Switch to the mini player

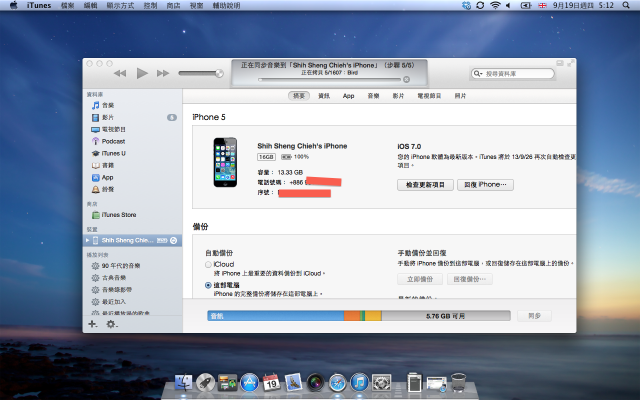560,63
